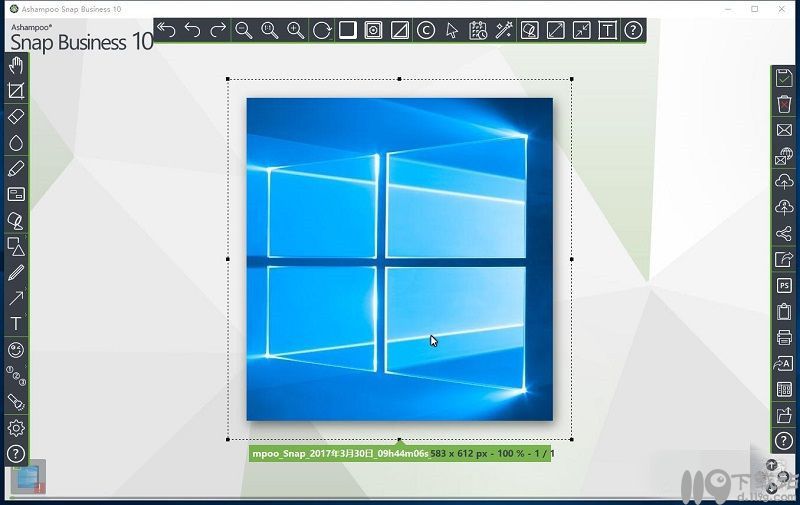Copy the capture to clipboard icon

click(x=784, y=311)
